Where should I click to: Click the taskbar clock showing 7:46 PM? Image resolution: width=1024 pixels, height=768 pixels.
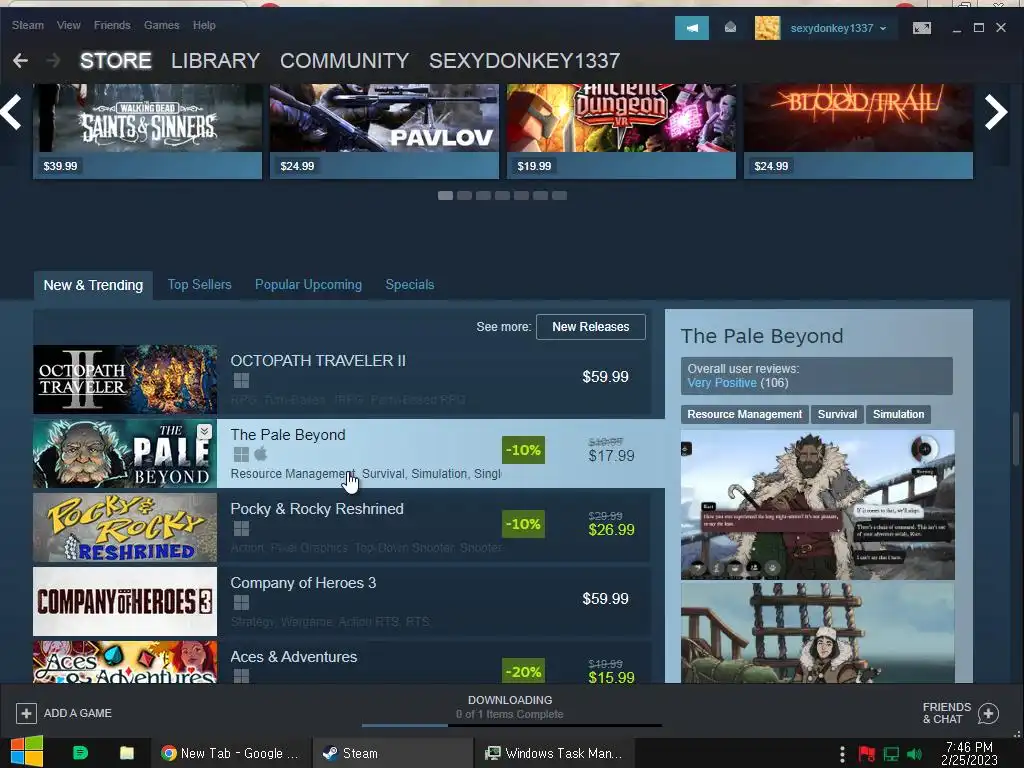point(969,754)
